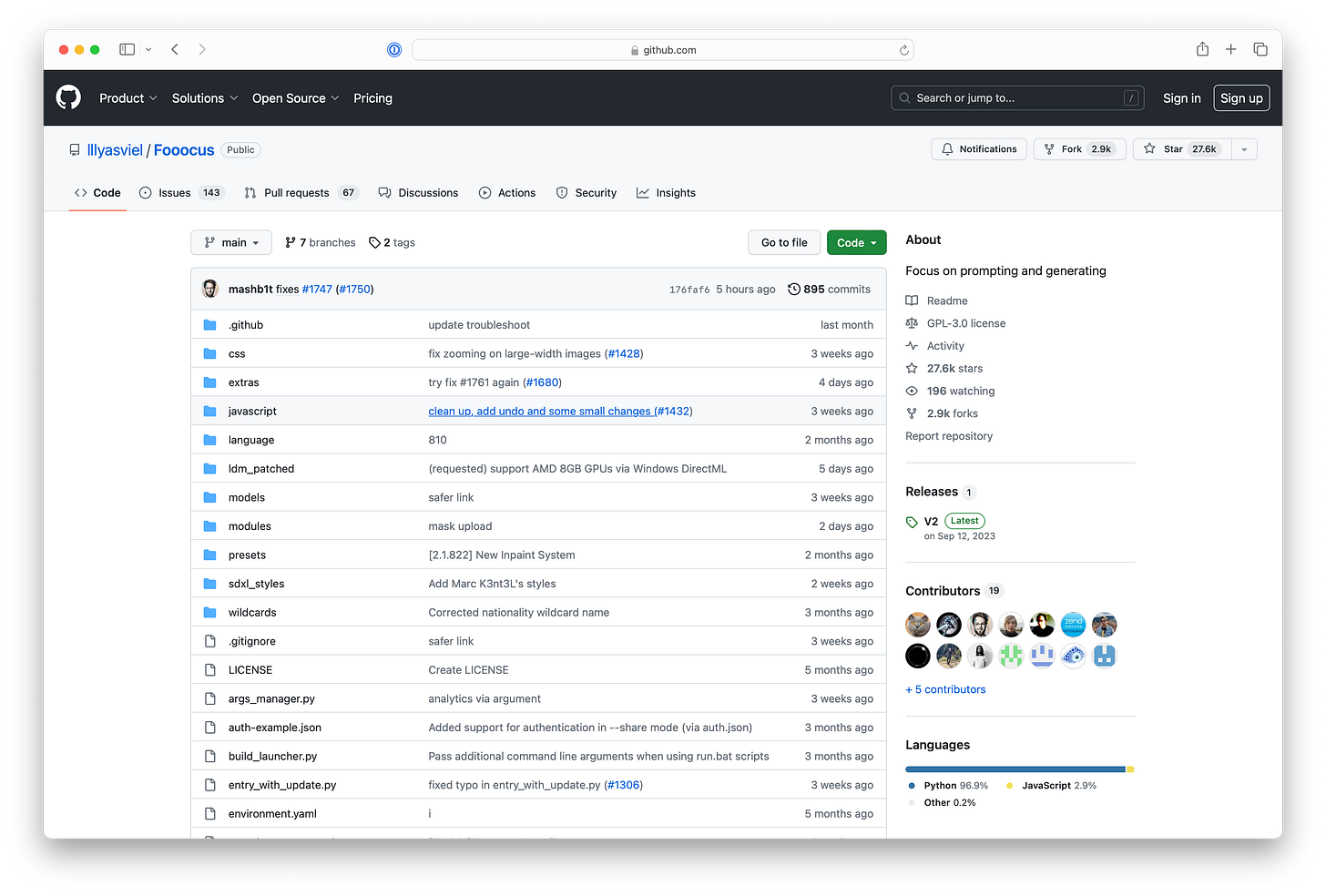Viewport: 1326px width, 896px height.
Task: Open the first contributor avatar
Action: (x=918, y=625)
